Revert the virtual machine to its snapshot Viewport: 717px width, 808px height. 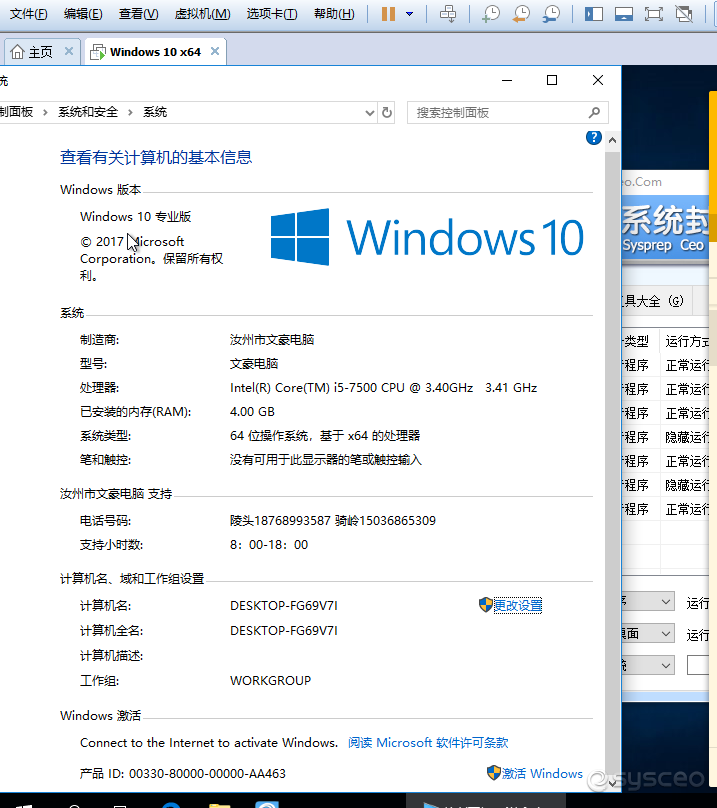[x=521, y=14]
